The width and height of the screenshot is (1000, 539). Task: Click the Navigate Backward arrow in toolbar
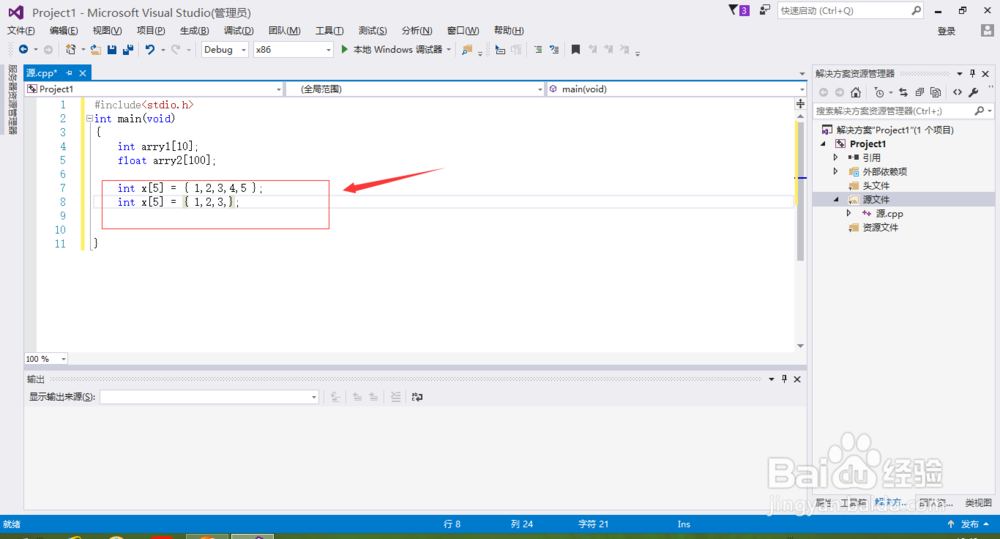[23, 49]
